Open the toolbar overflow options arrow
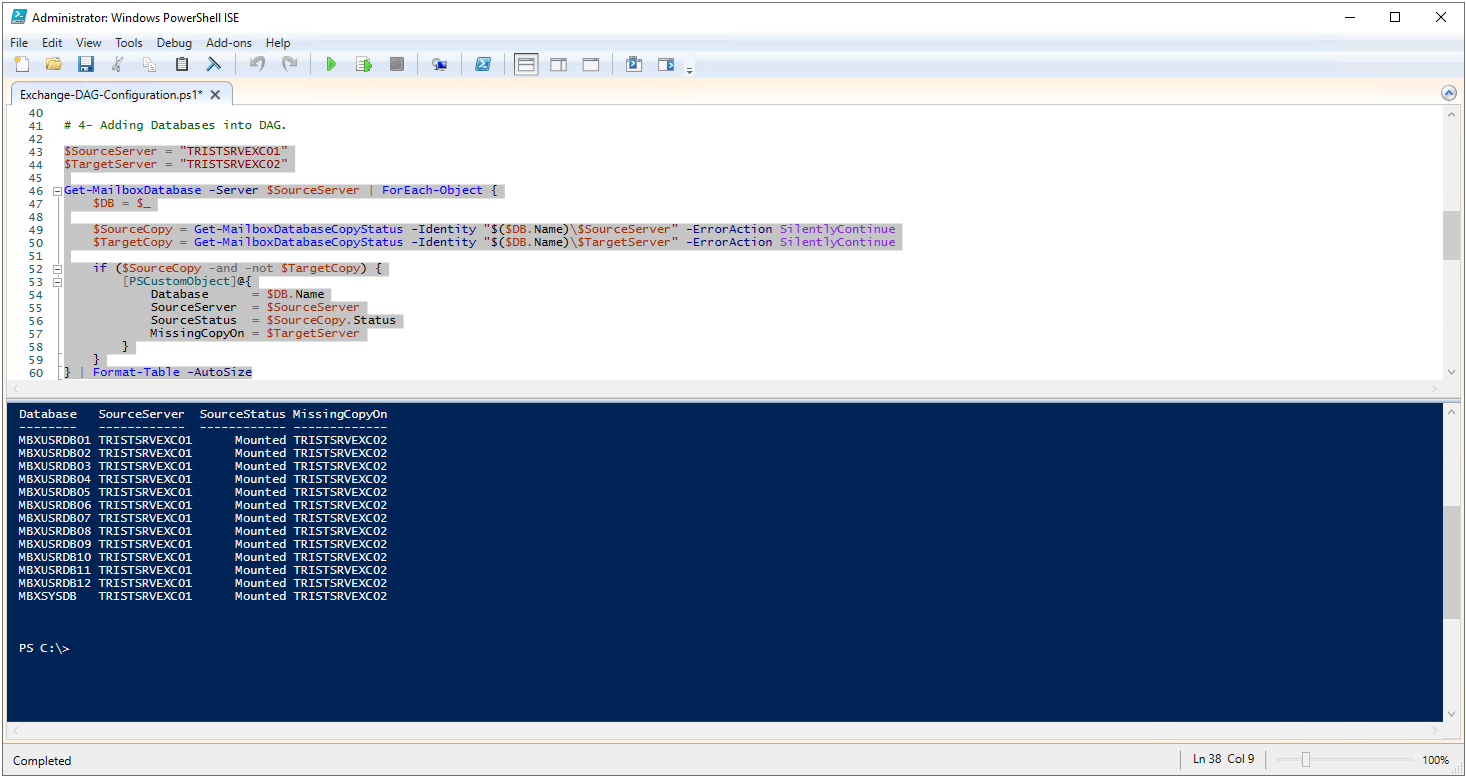Viewport: 1466px width, 777px height. [x=689, y=69]
